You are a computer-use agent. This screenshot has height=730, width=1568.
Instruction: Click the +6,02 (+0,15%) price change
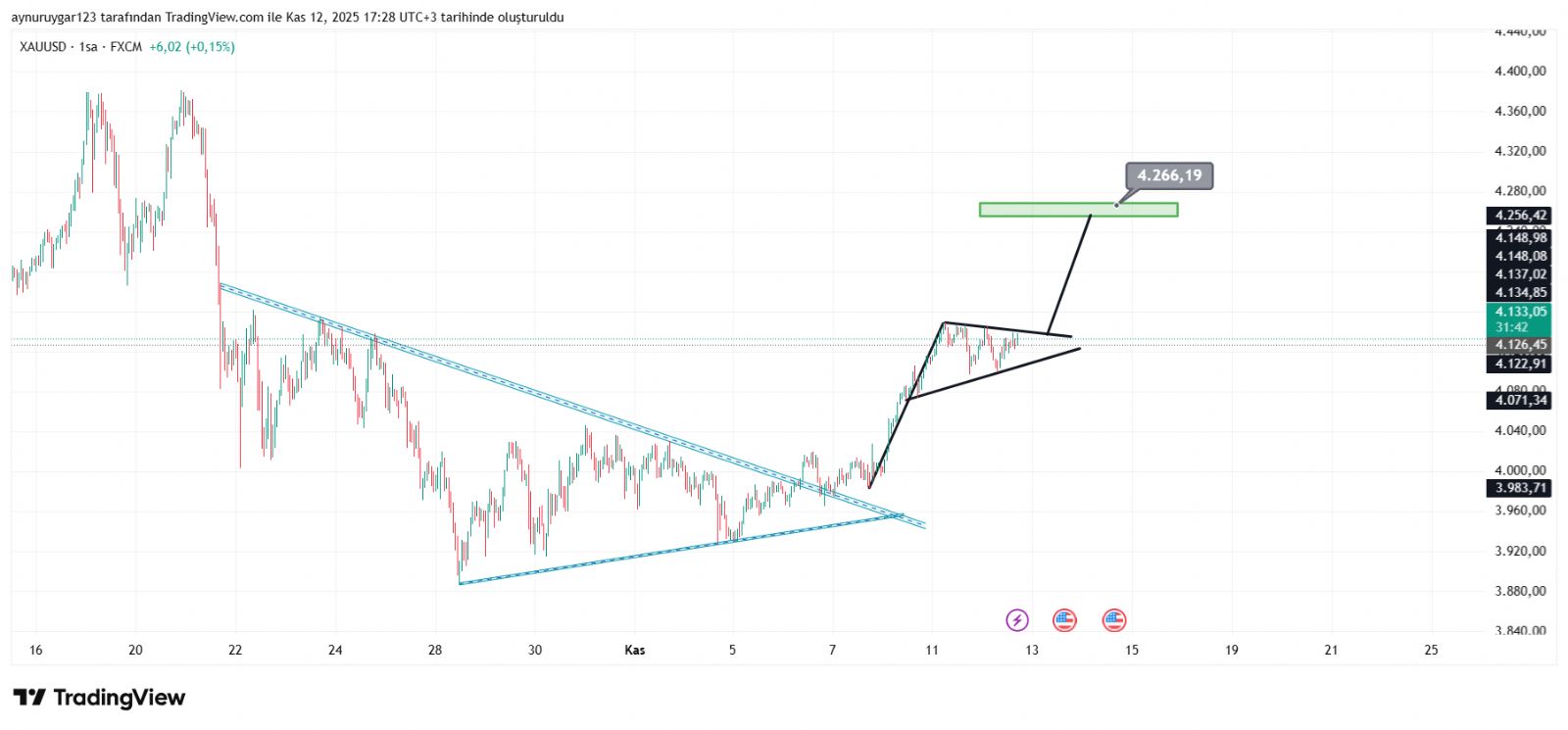pyautogui.click(x=192, y=47)
